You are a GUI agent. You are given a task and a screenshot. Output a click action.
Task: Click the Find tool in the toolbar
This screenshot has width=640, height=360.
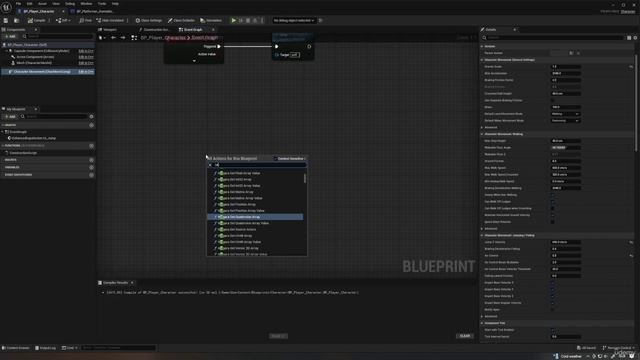[85, 20]
